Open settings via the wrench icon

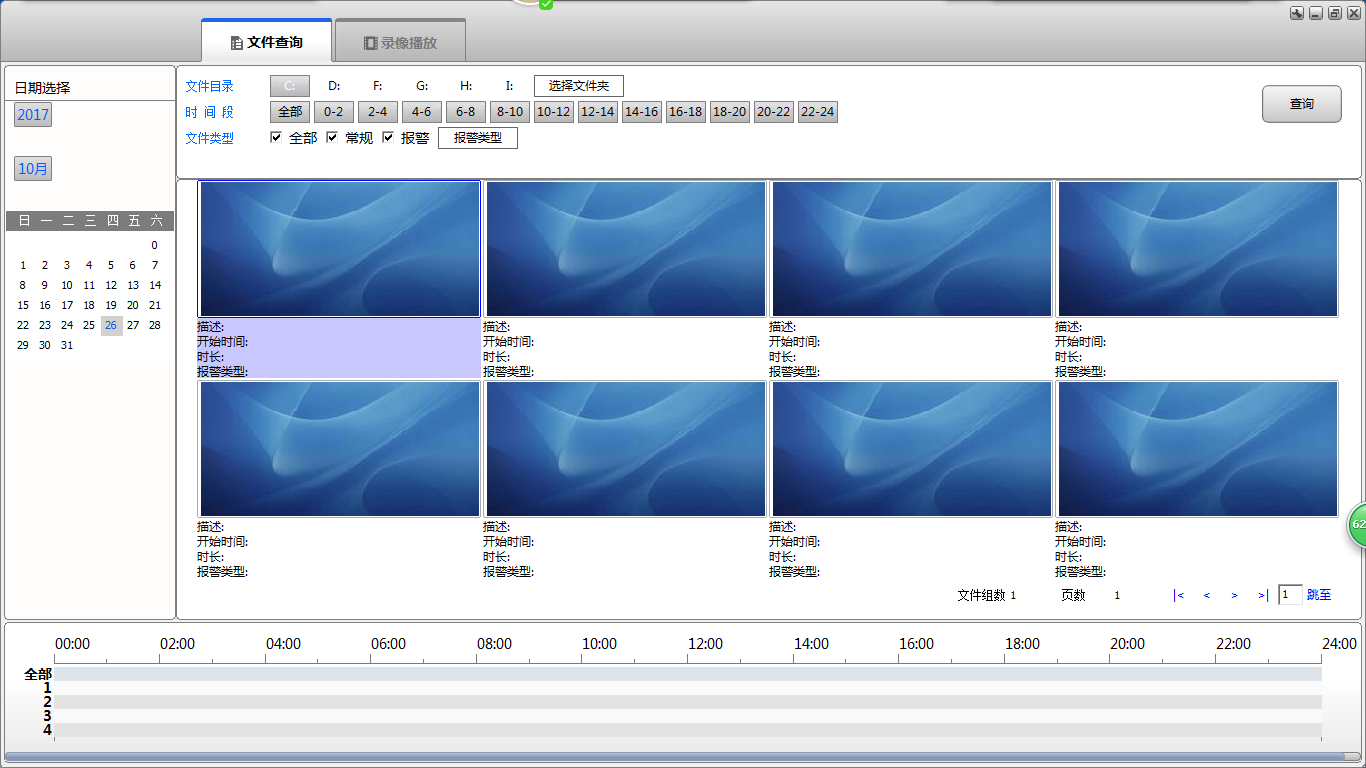click(x=1297, y=13)
